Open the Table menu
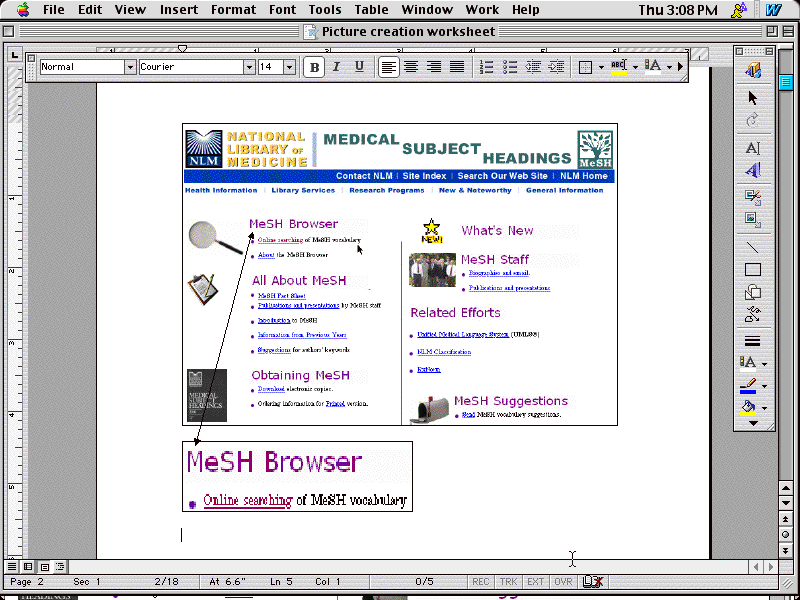Viewport: 800px width, 600px height. [x=372, y=10]
